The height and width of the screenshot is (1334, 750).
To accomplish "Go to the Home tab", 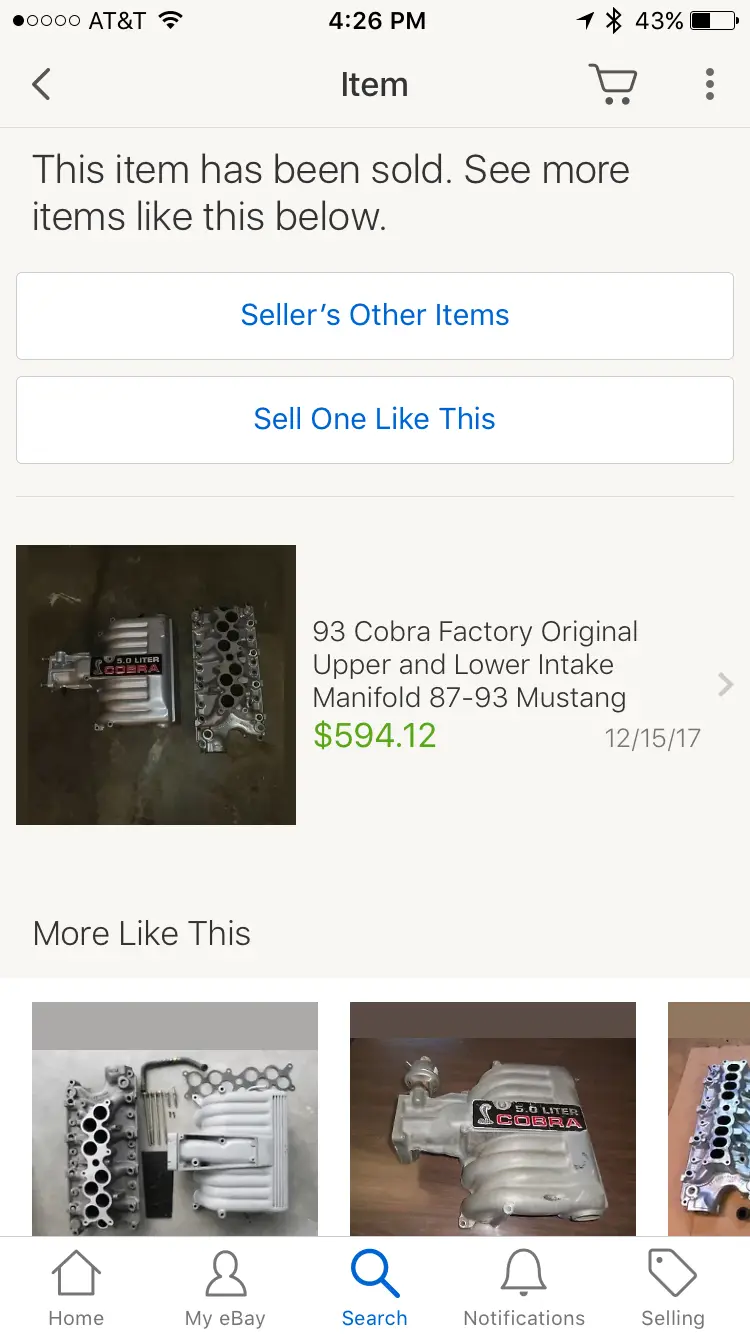I will click(76, 1290).
